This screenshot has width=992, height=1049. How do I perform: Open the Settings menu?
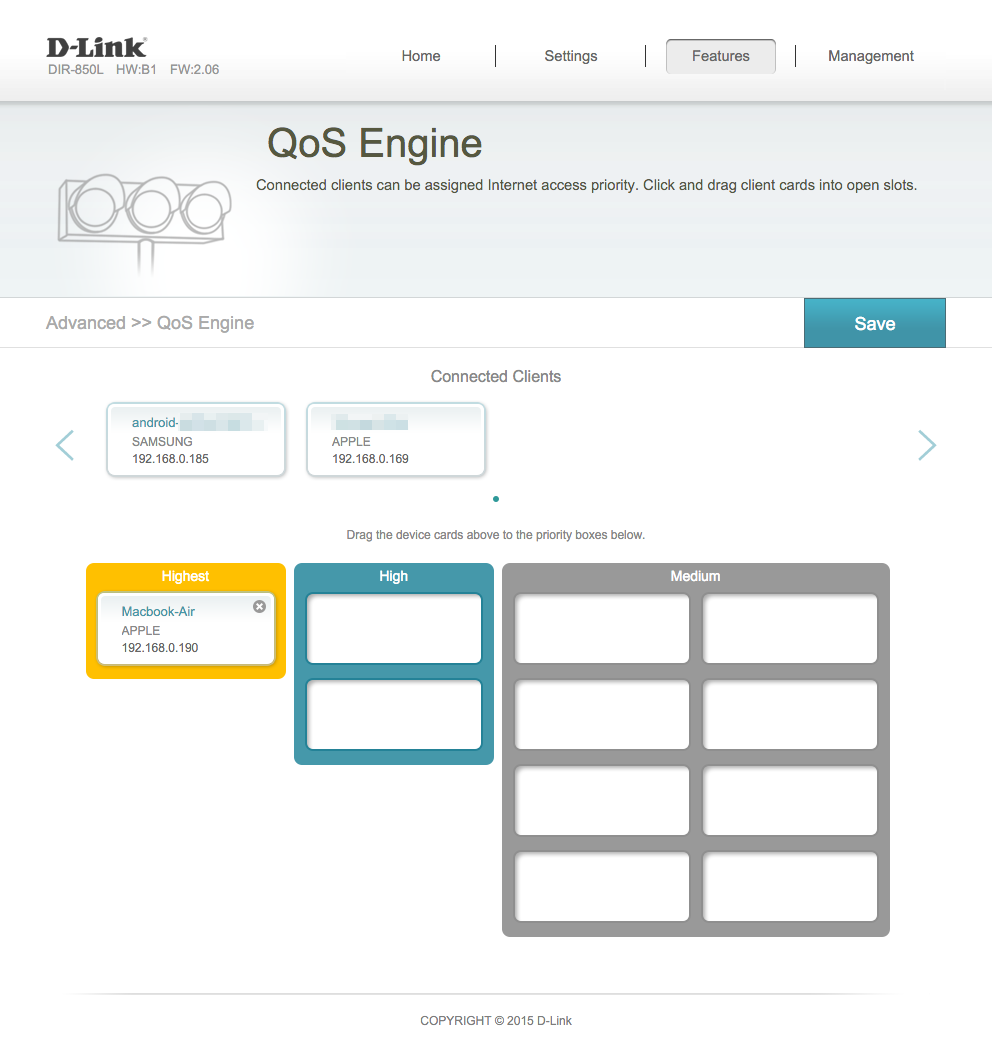[570, 56]
